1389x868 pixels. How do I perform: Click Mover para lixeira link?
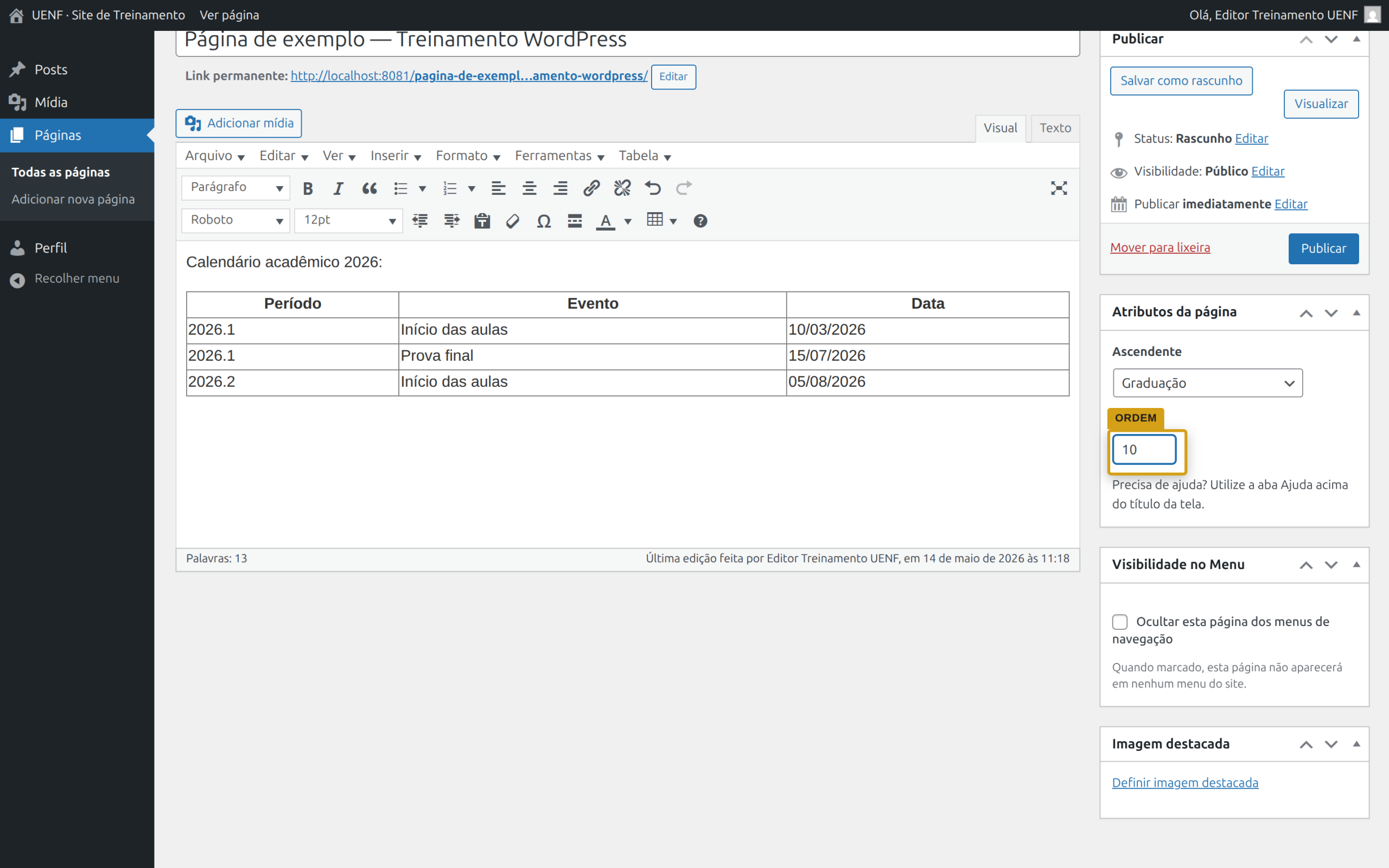[1159, 247]
